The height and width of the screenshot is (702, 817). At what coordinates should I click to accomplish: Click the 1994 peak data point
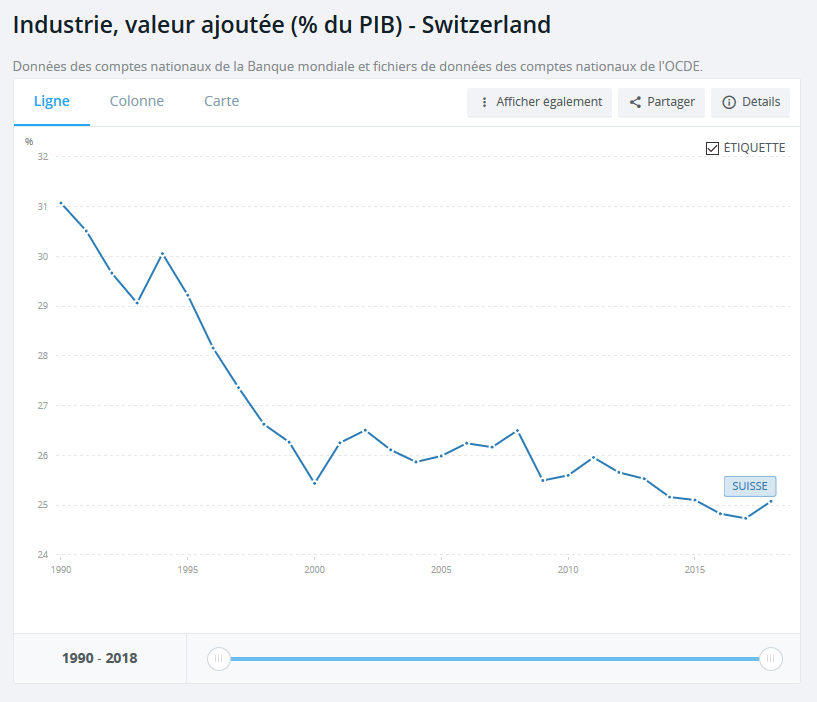coord(162,253)
